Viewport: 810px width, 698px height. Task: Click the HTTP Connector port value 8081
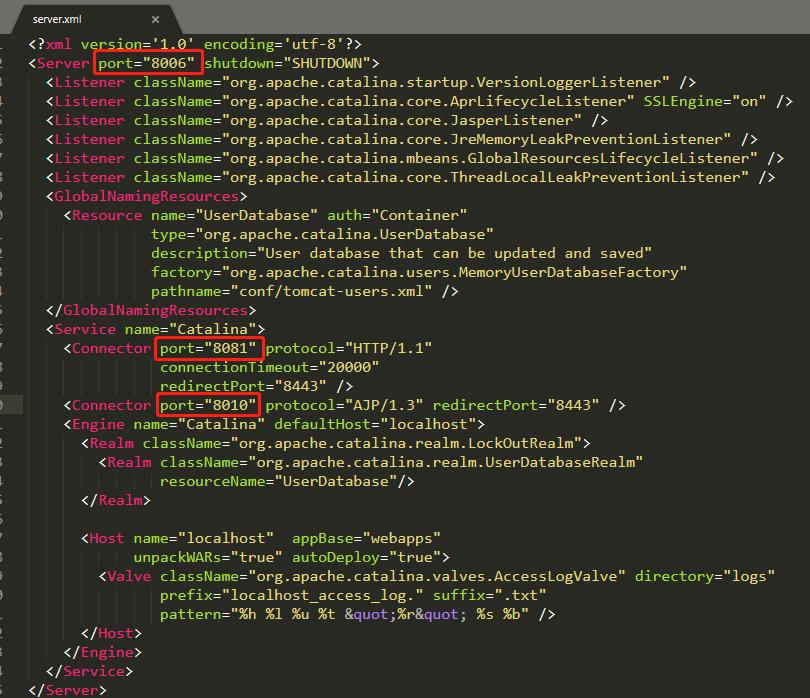pos(229,348)
